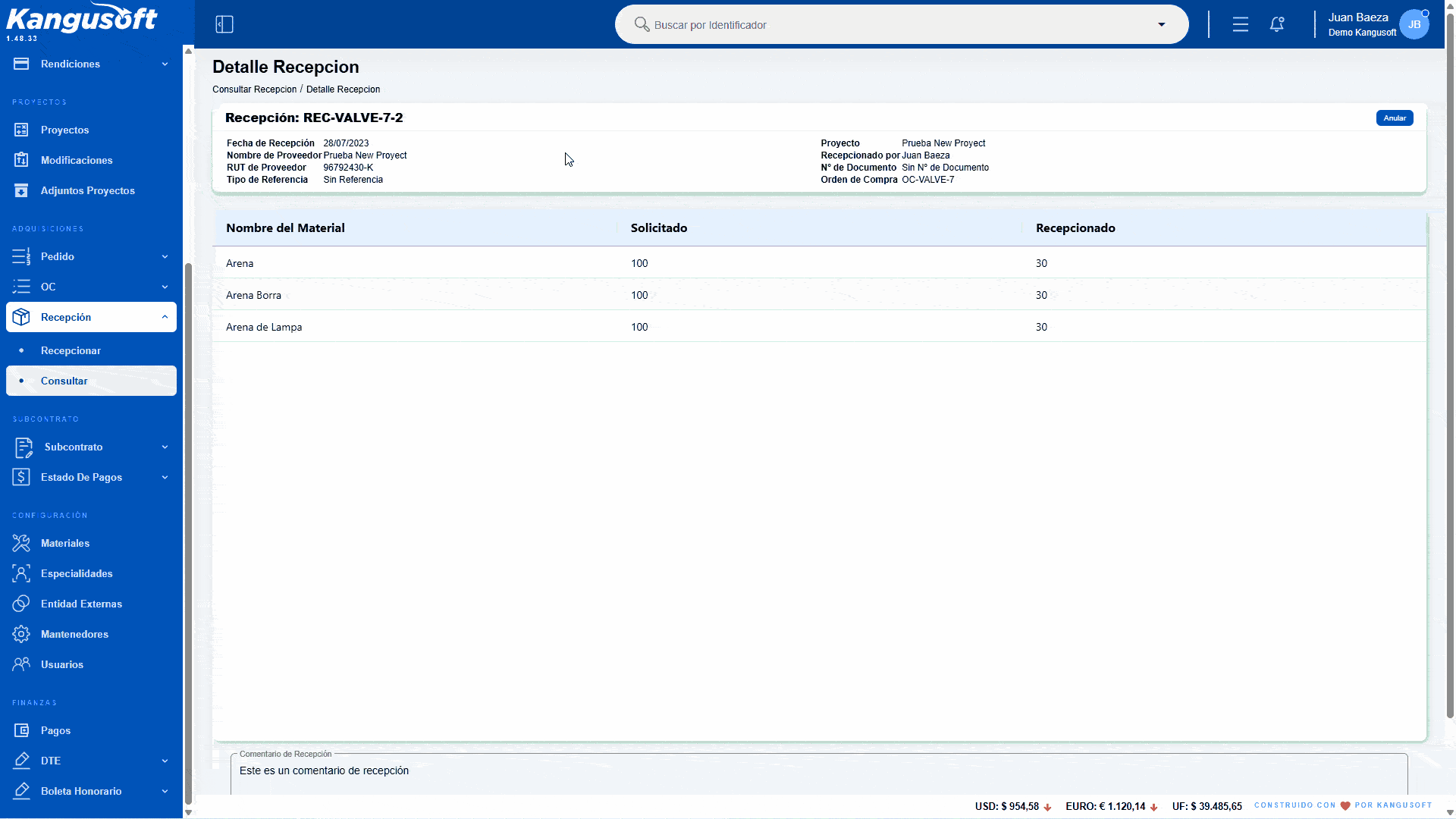This screenshot has width=1456, height=819.
Task: Click the Proyectos sidebar icon
Action: click(x=21, y=130)
